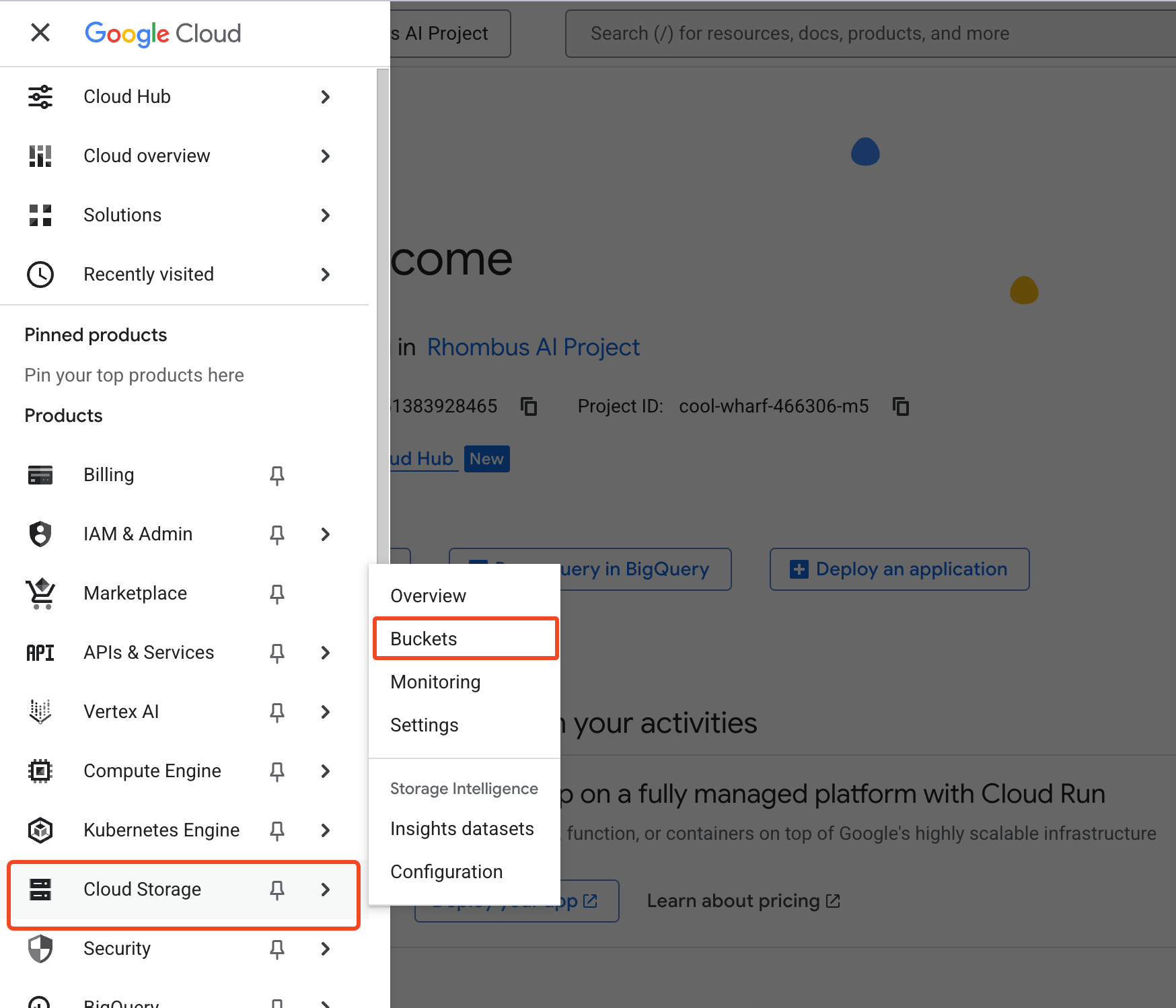Expand the Recently visited chevron
The height and width of the screenshot is (1008, 1176).
tap(326, 275)
